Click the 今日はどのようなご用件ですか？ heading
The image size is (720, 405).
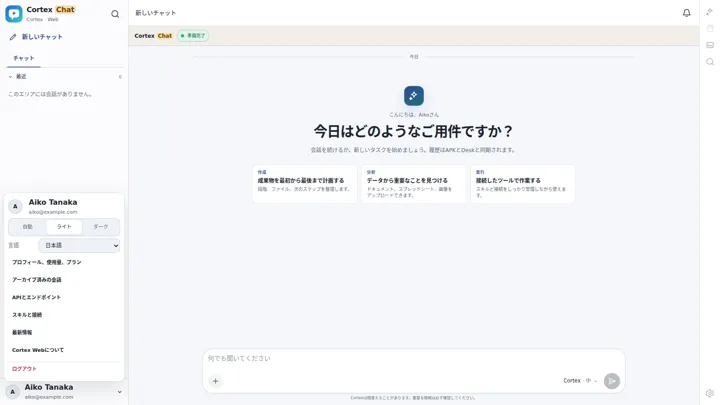point(413,131)
